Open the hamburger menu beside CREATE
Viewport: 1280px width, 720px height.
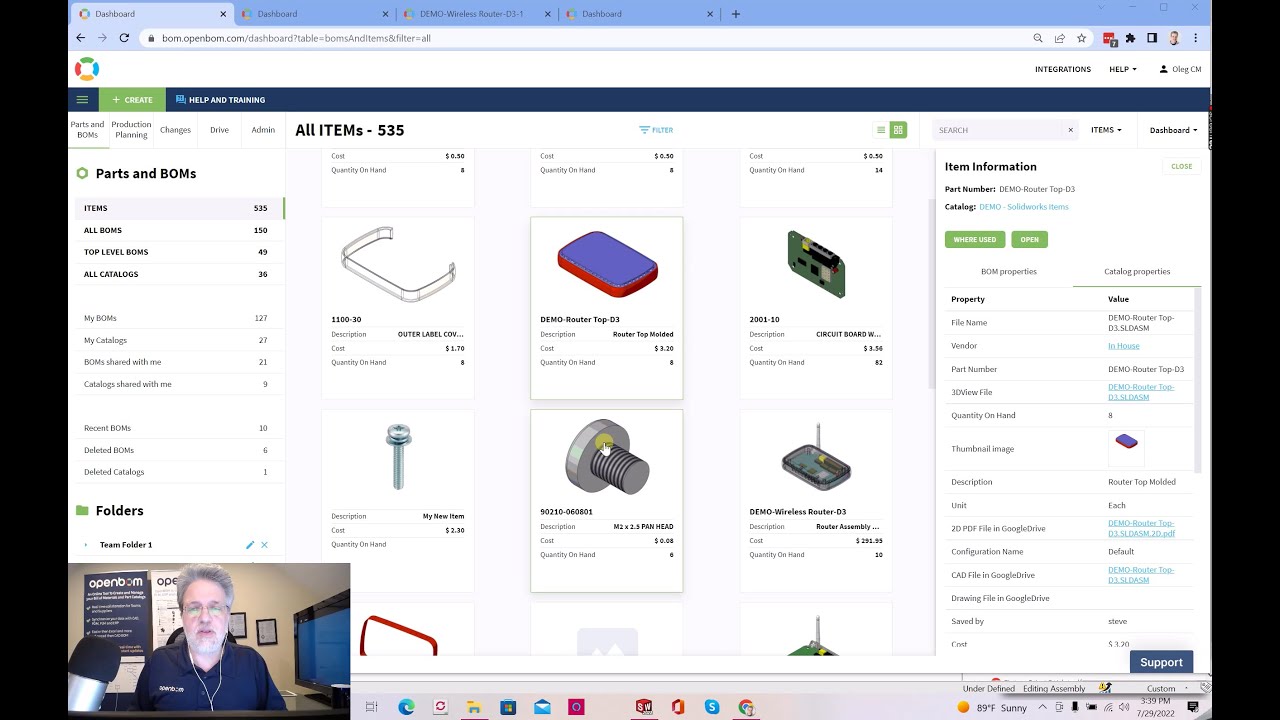(x=82, y=100)
